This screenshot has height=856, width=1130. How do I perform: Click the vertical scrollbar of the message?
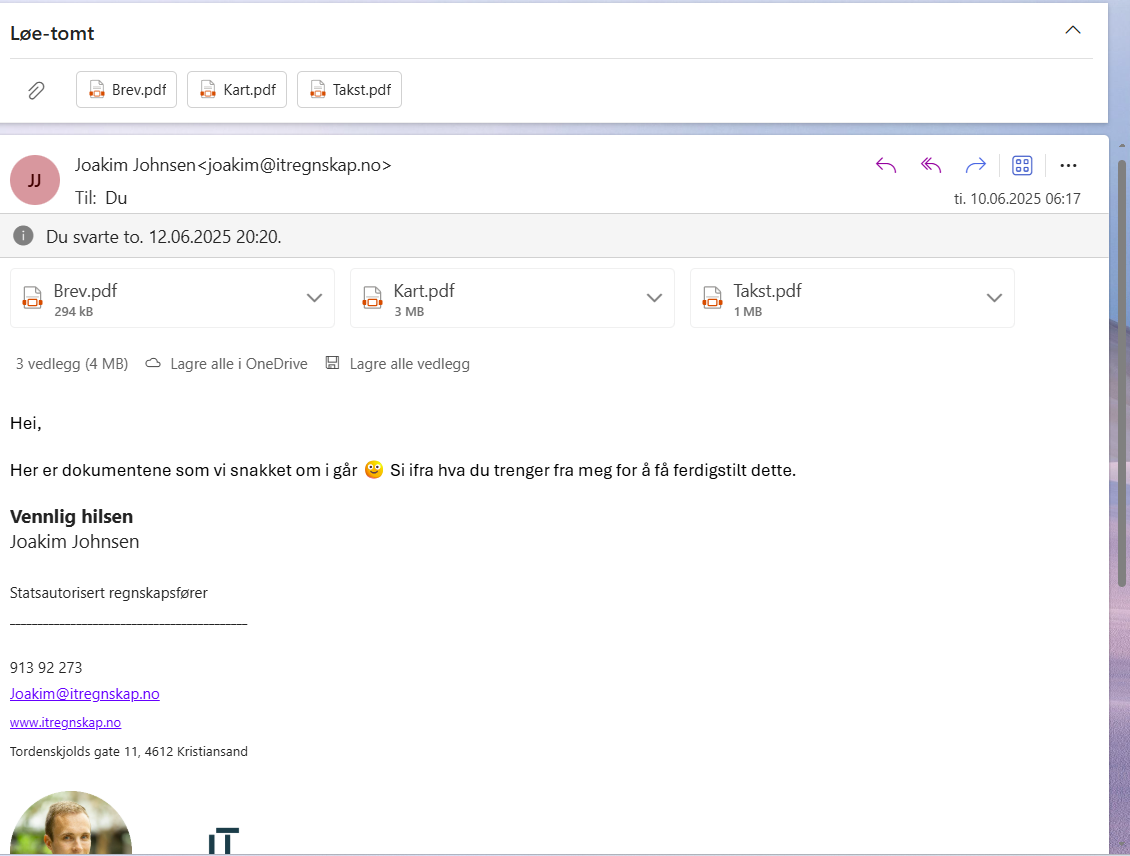[x=1122, y=370]
